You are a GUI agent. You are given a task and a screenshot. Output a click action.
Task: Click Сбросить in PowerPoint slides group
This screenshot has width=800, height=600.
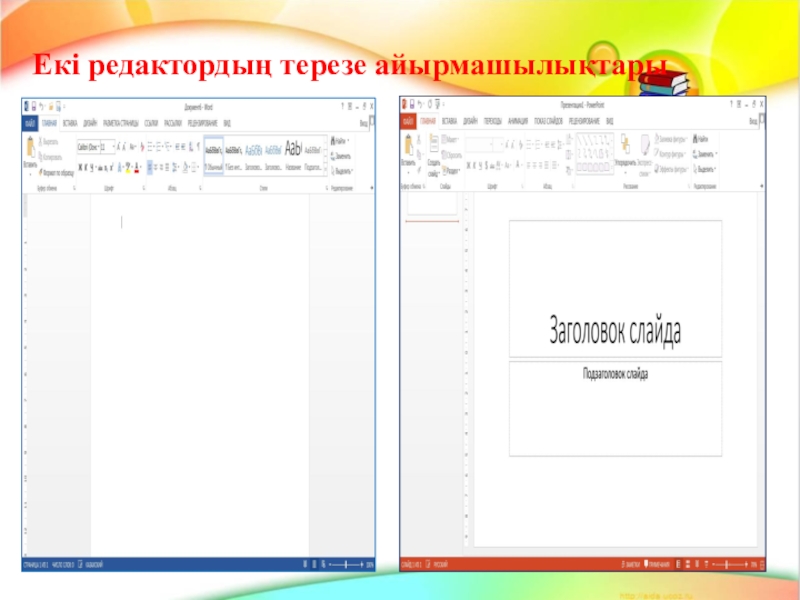(x=452, y=155)
